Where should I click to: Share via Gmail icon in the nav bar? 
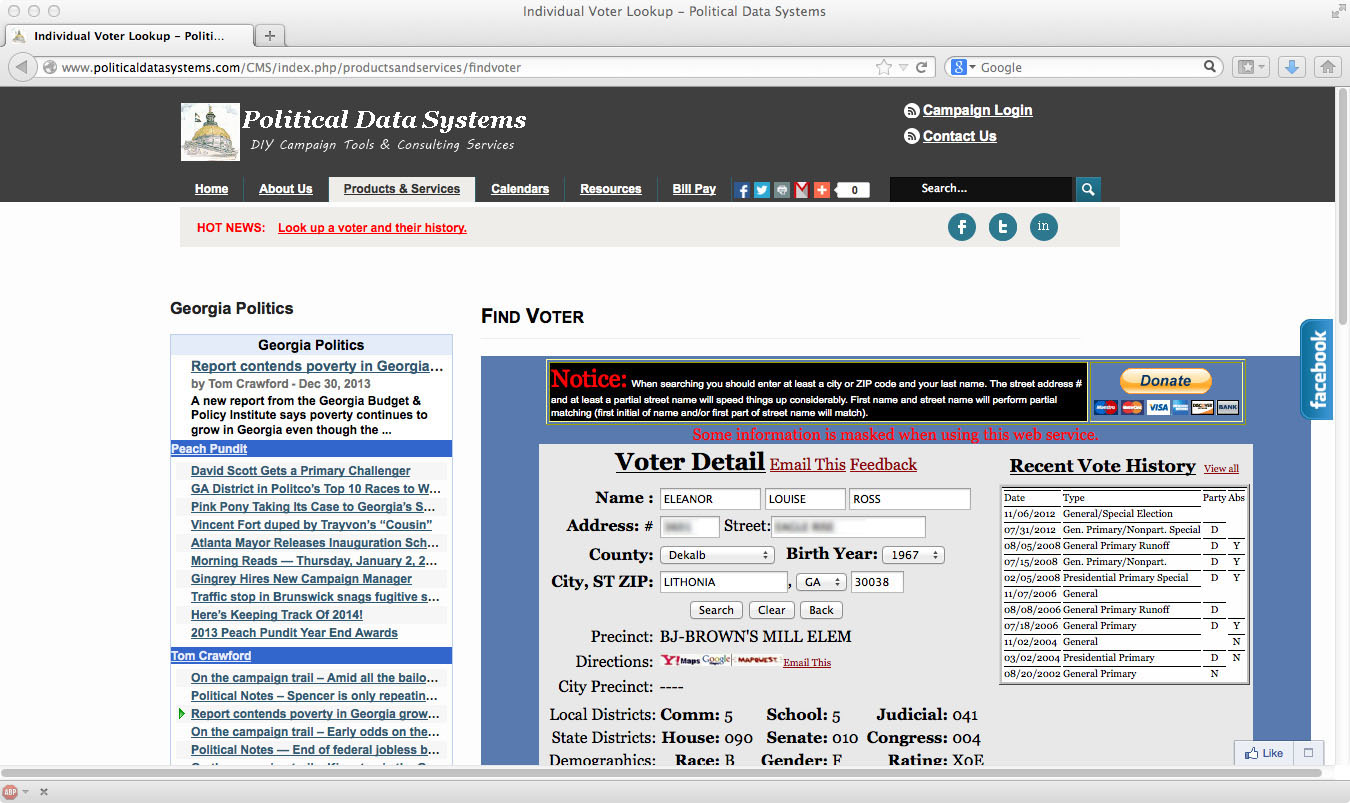(x=801, y=190)
